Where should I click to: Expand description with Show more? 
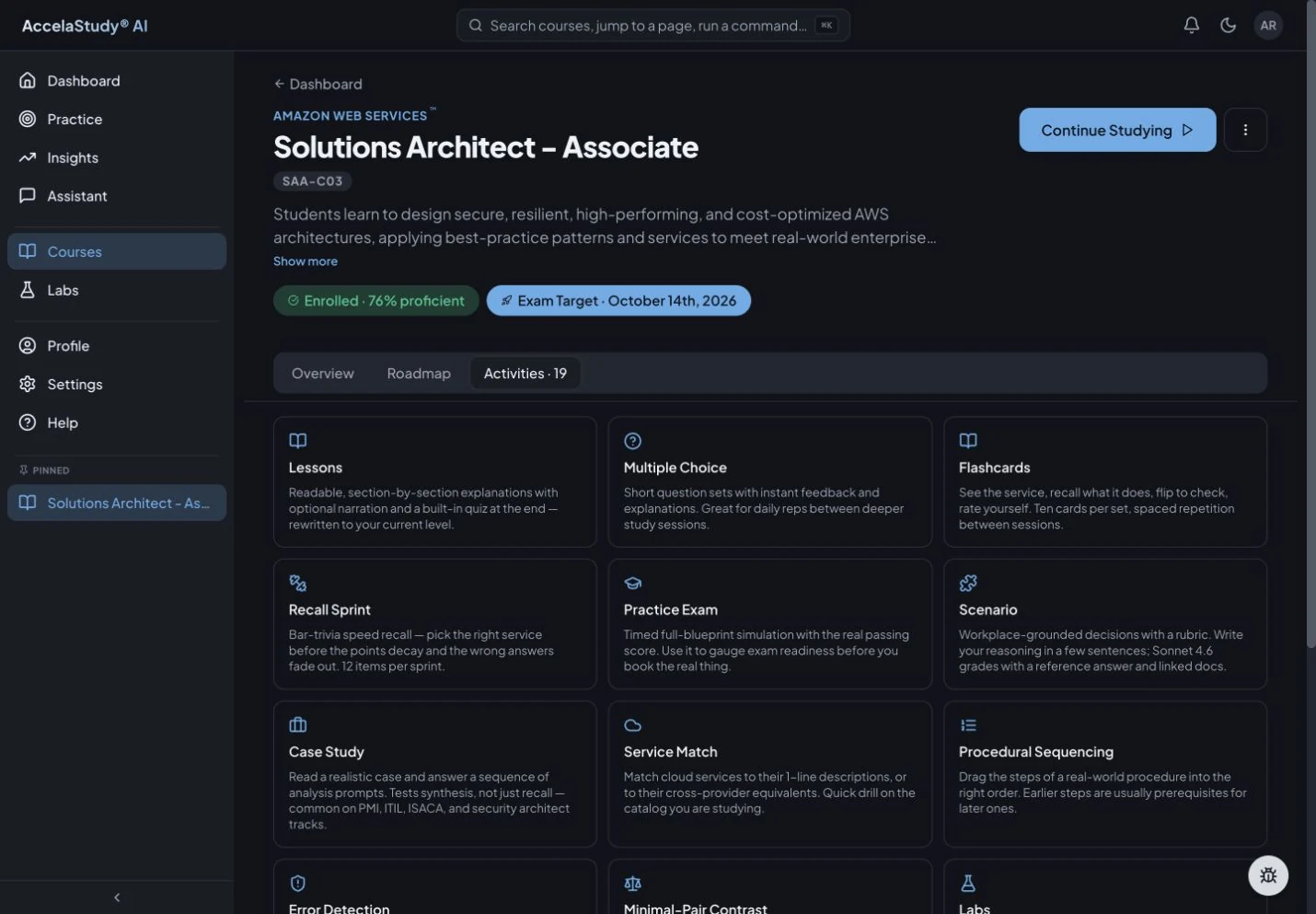306,261
